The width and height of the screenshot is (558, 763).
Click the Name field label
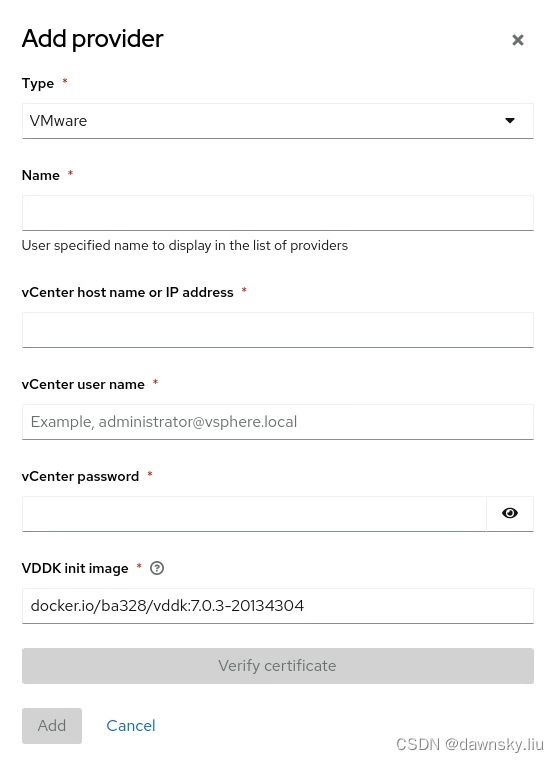point(41,175)
